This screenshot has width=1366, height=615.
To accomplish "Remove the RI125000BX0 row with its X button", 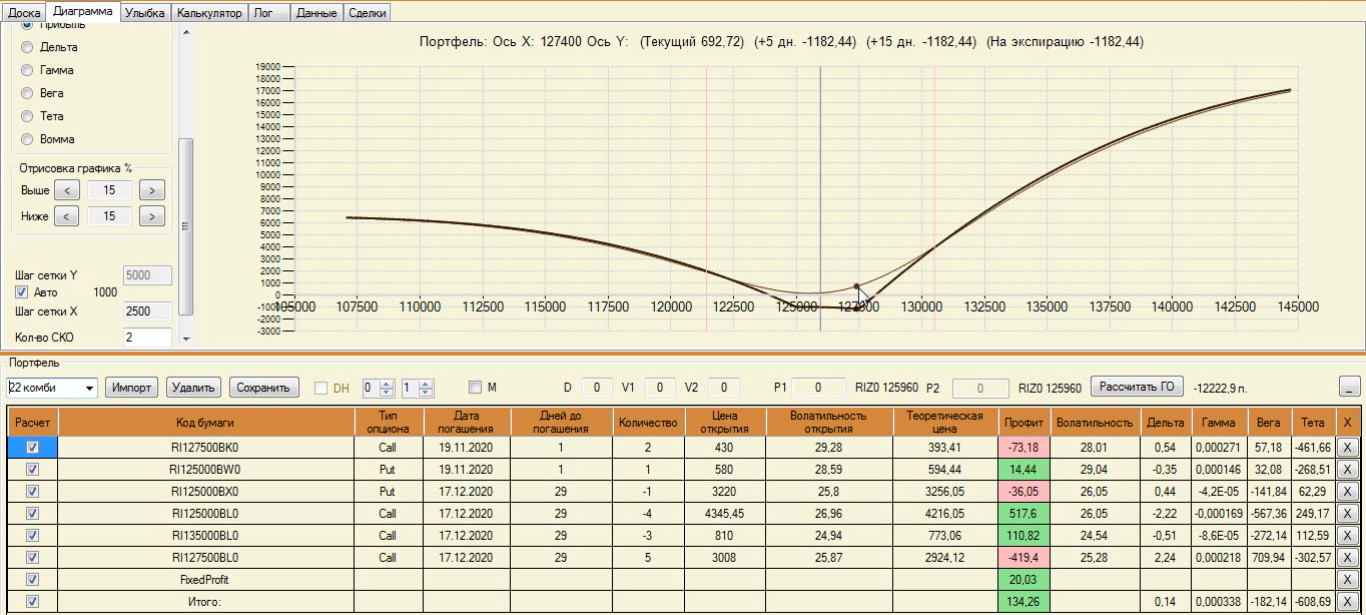I will point(1346,491).
